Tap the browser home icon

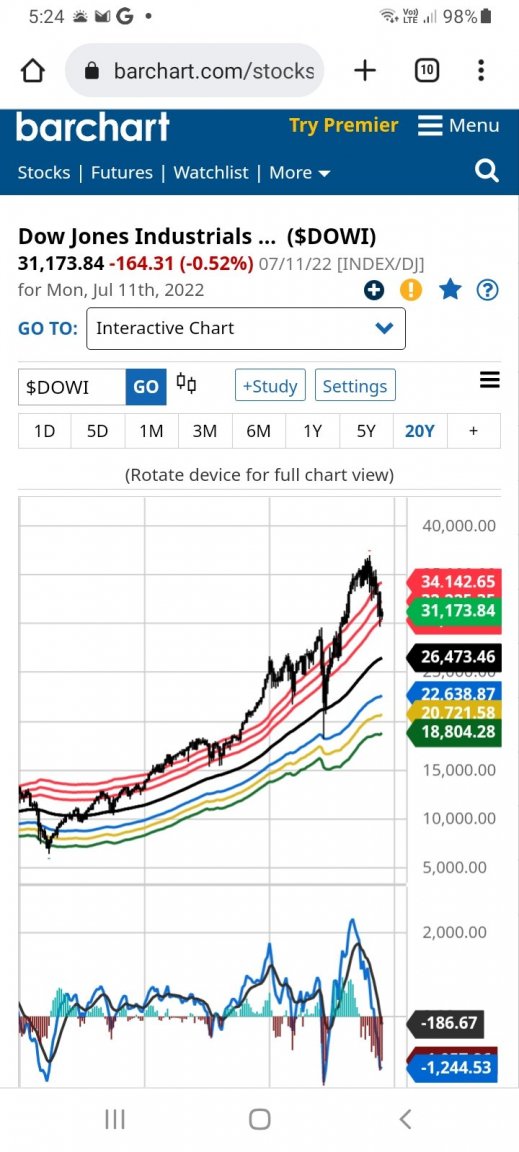point(33,71)
